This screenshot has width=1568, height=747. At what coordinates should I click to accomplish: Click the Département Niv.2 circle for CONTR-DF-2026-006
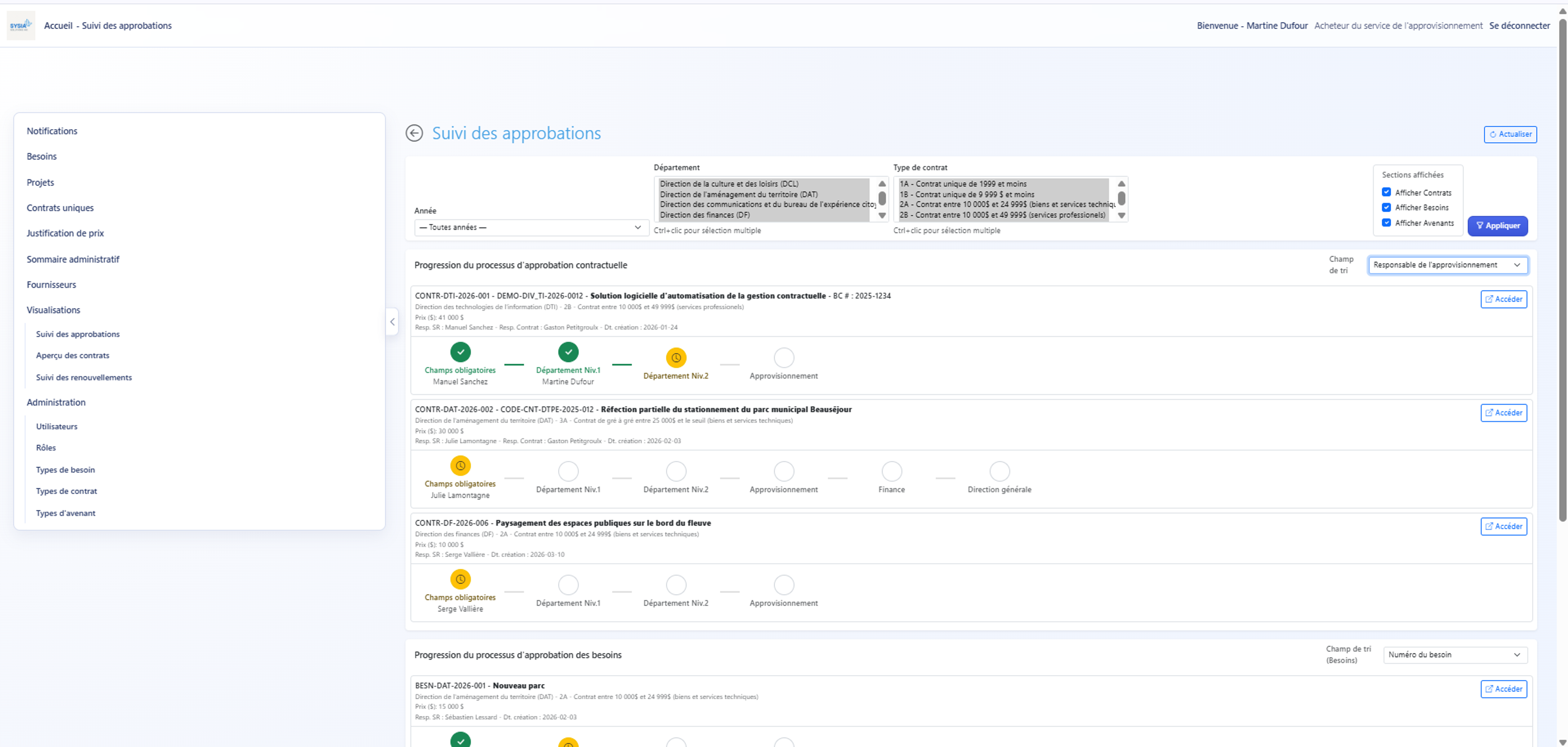pyautogui.click(x=676, y=585)
